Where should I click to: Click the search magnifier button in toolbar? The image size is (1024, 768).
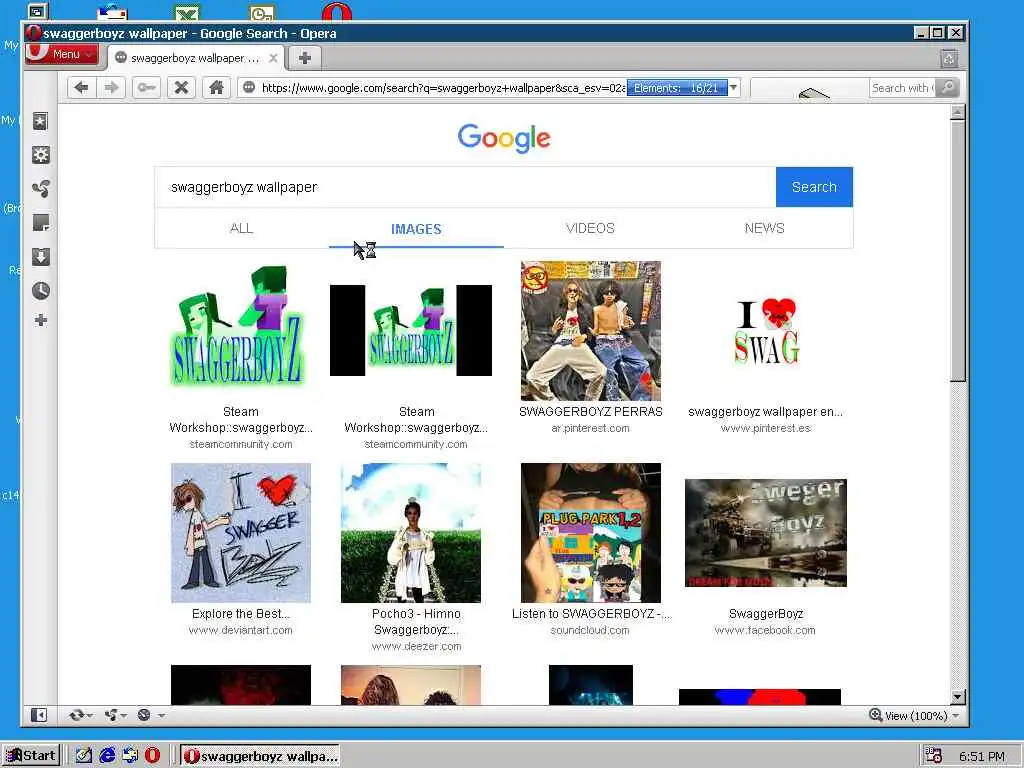click(947, 88)
